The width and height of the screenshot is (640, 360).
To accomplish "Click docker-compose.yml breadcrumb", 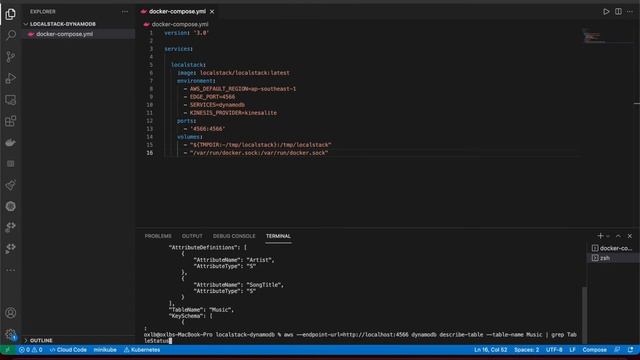I will [180, 24].
